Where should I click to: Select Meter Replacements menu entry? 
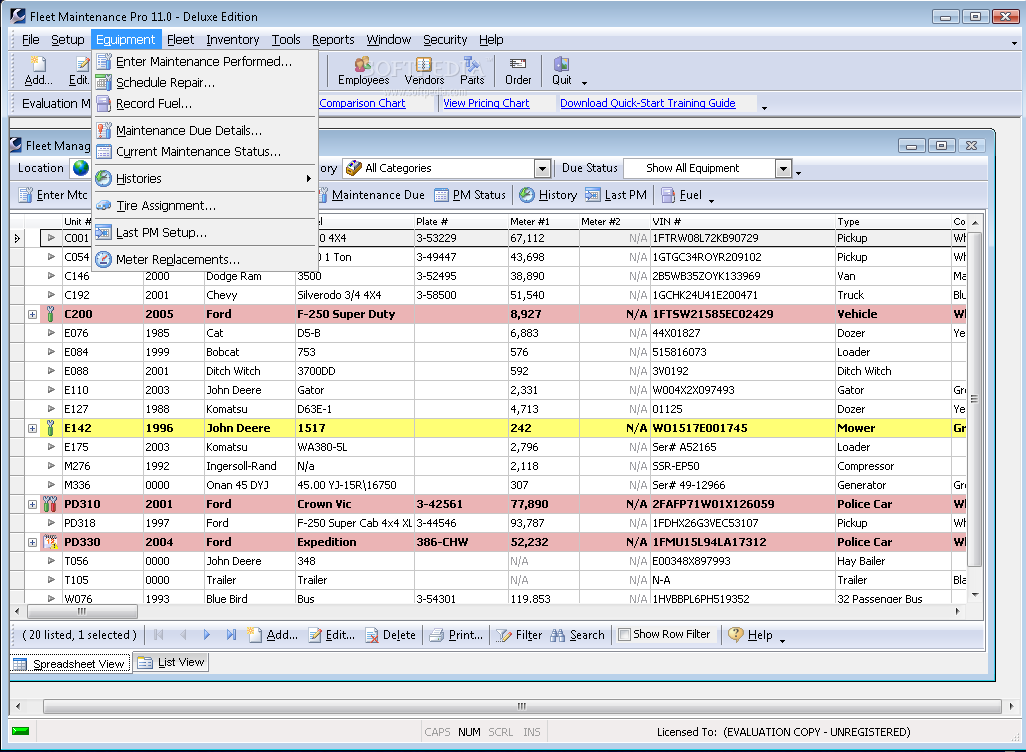(x=205, y=259)
